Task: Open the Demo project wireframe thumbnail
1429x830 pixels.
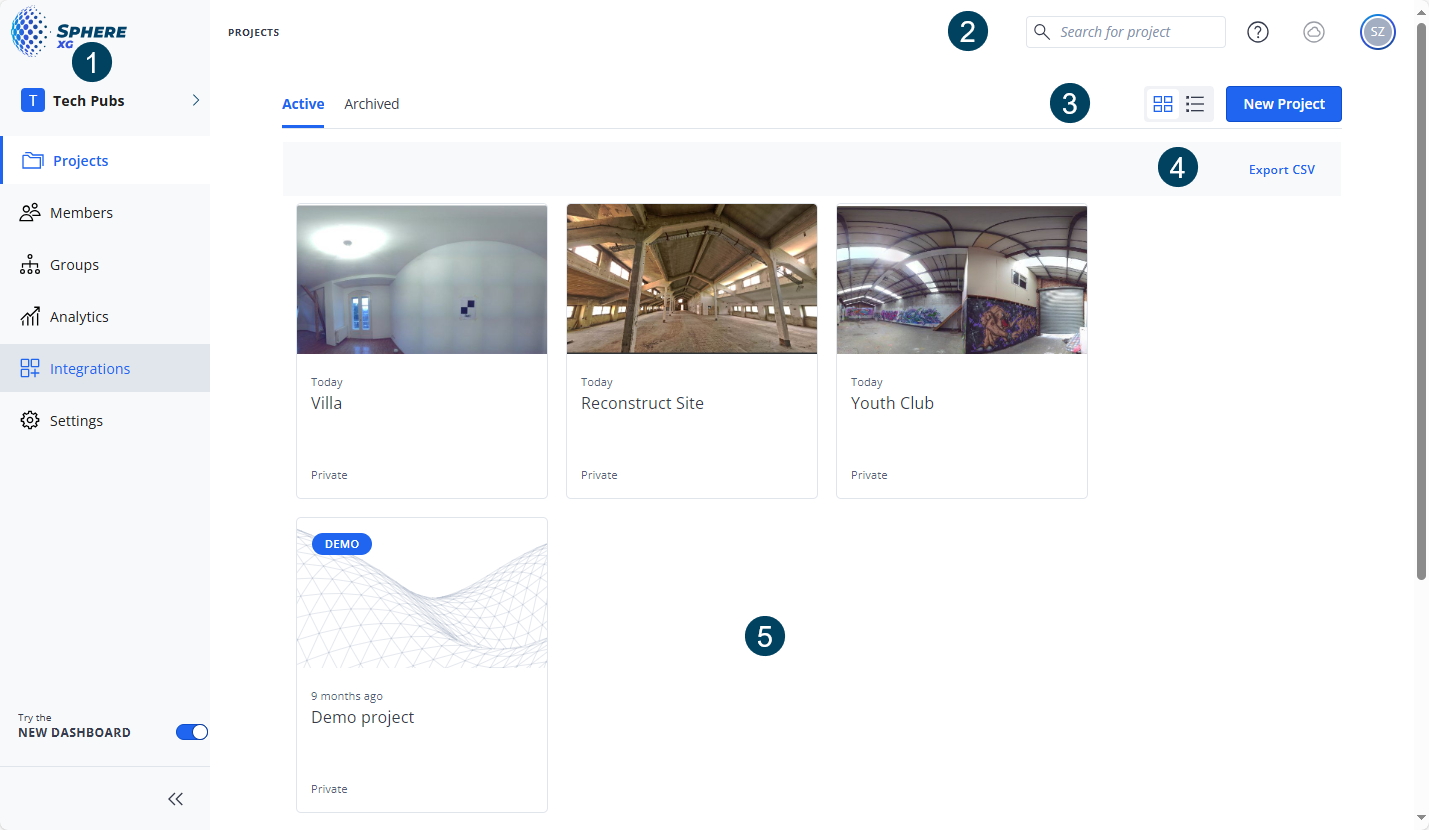Action: click(x=422, y=593)
